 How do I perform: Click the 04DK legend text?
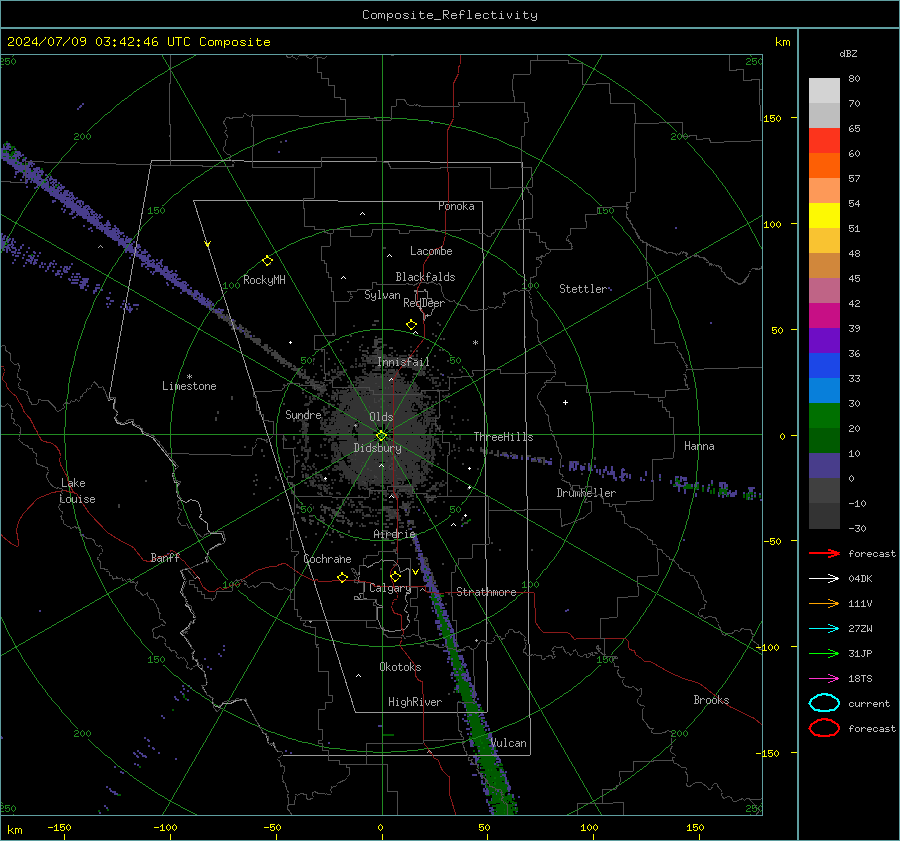coord(860,579)
